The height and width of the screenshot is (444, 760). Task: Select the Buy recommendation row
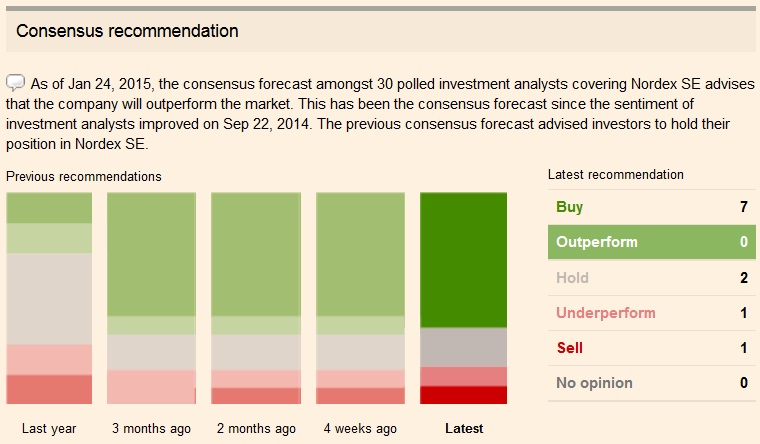(651, 207)
